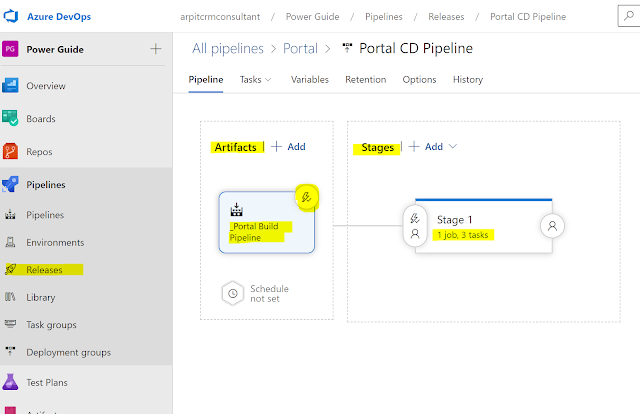
Task: Select the History tab
Action: click(467, 80)
